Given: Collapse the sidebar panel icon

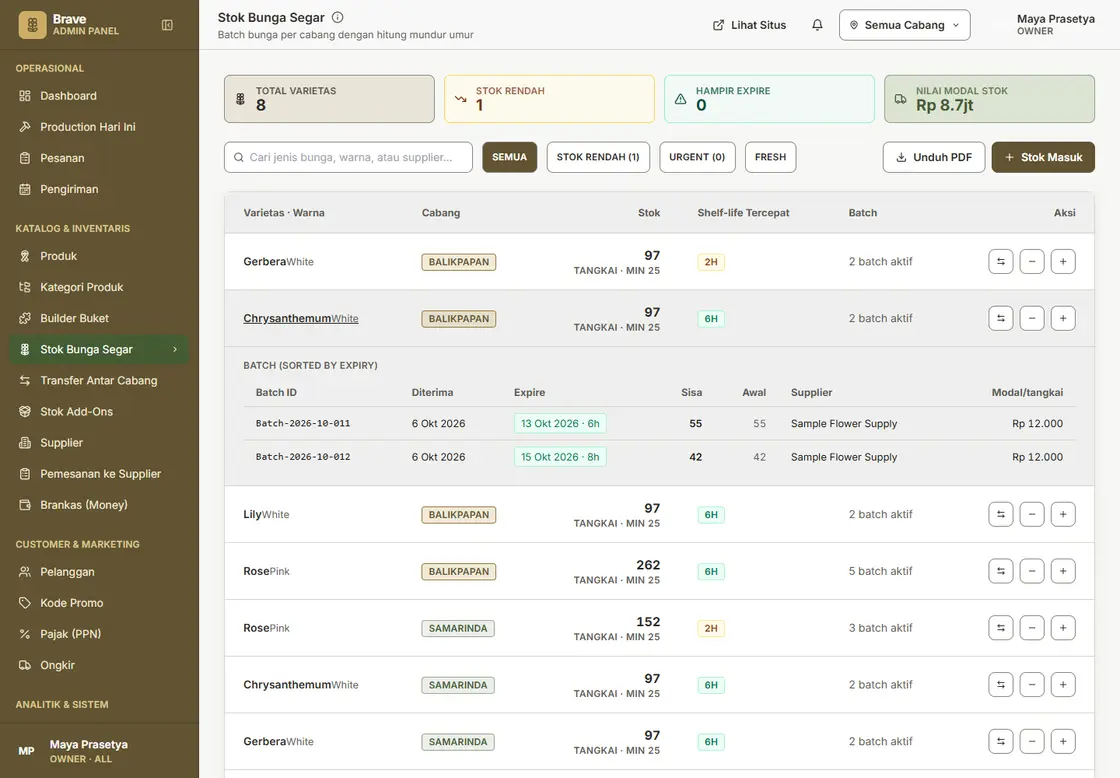Looking at the screenshot, I should pyautogui.click(x=167, y=25).
